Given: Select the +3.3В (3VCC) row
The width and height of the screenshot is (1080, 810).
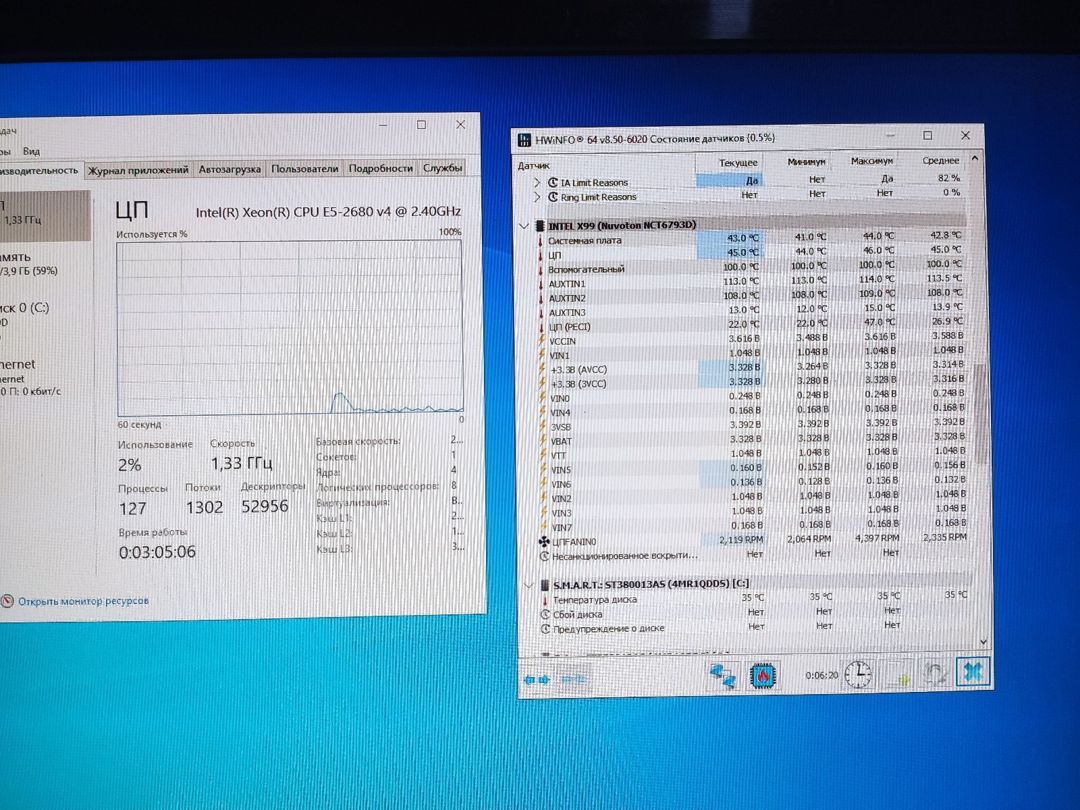Looking at the screenshot, I should pyautogui.click(x=751, y=382).
